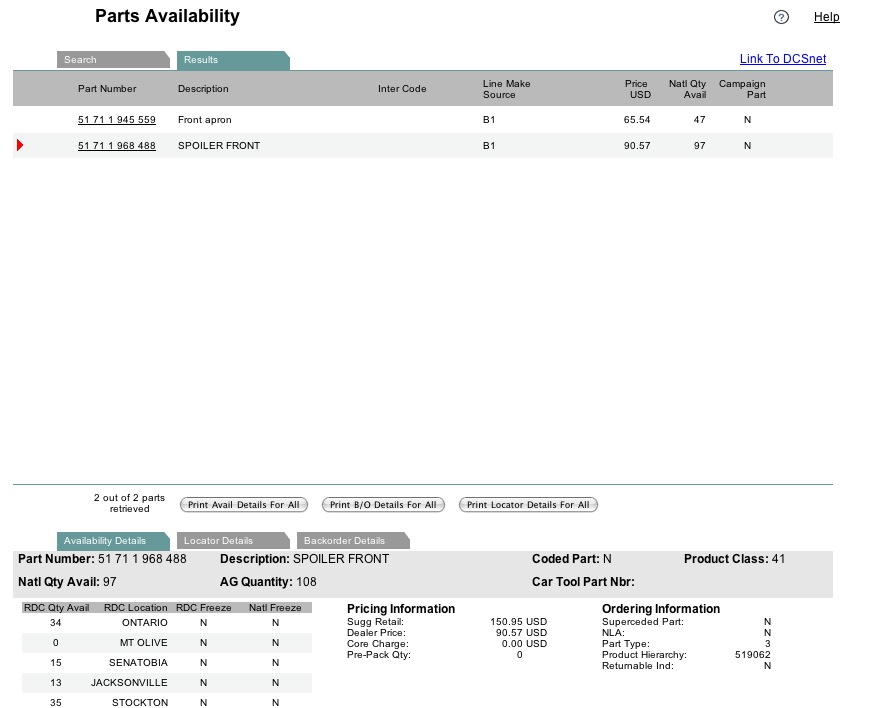
Task: Select the STOCKTON RDC location row
Action: click(x=138, y=703)
